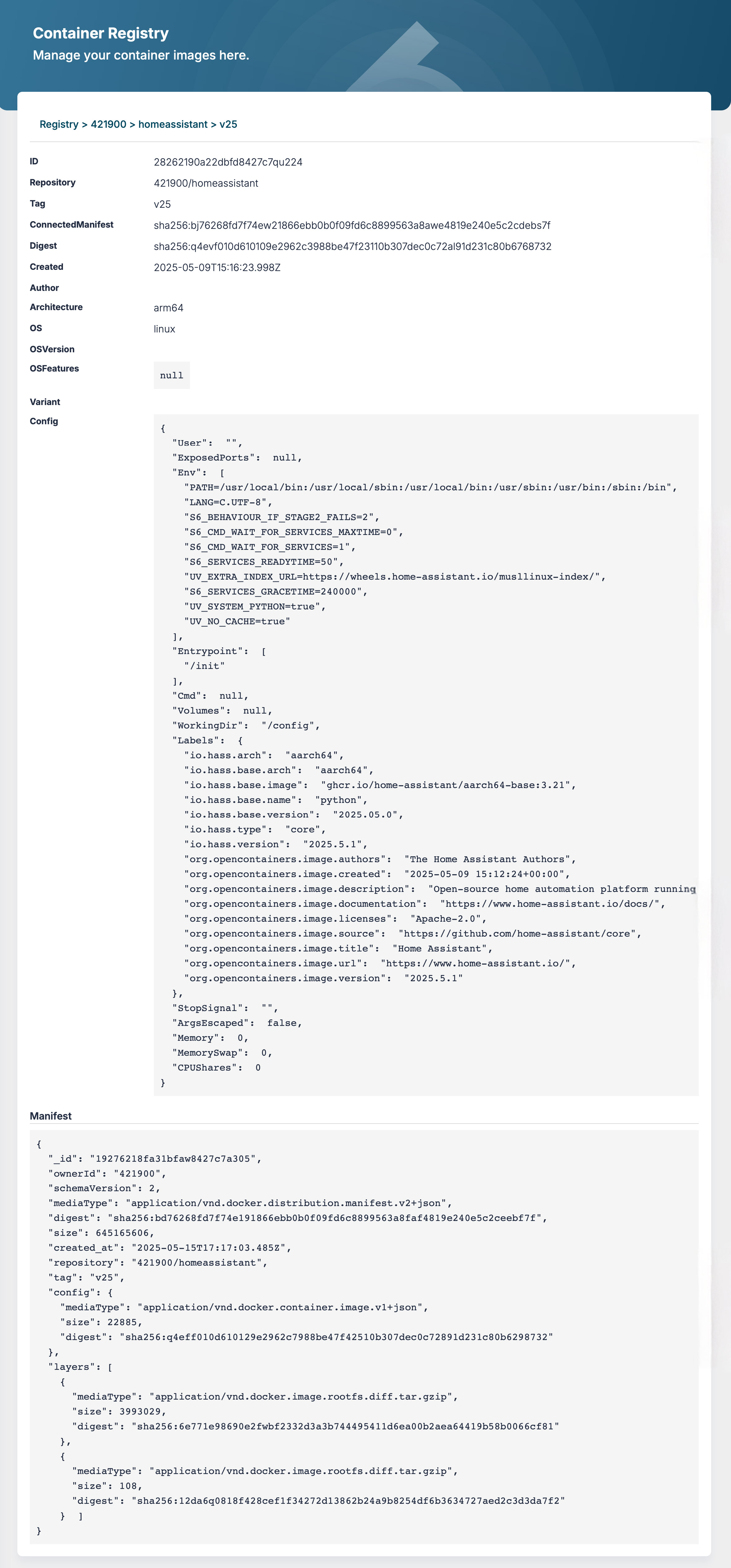Click the CPUShares 0 line
The image size is (731, 1568).
pos(216,1068)
